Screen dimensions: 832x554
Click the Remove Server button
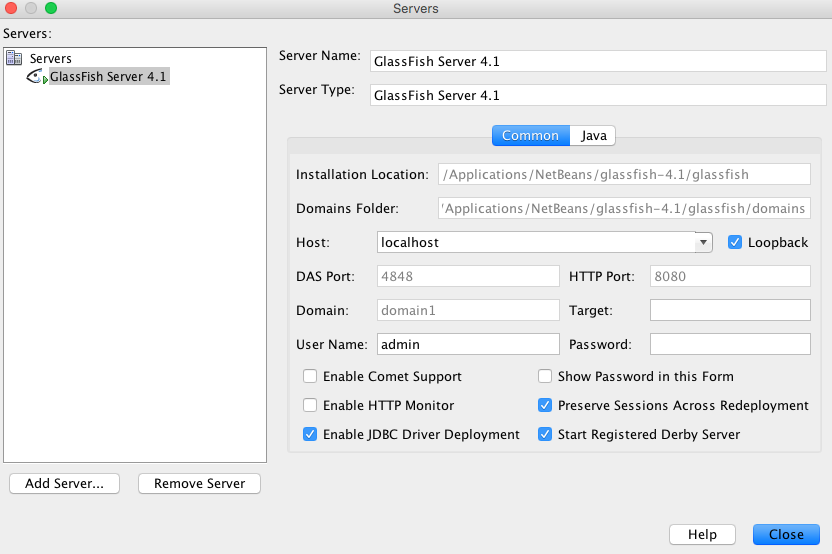click(x=200, y=483)
